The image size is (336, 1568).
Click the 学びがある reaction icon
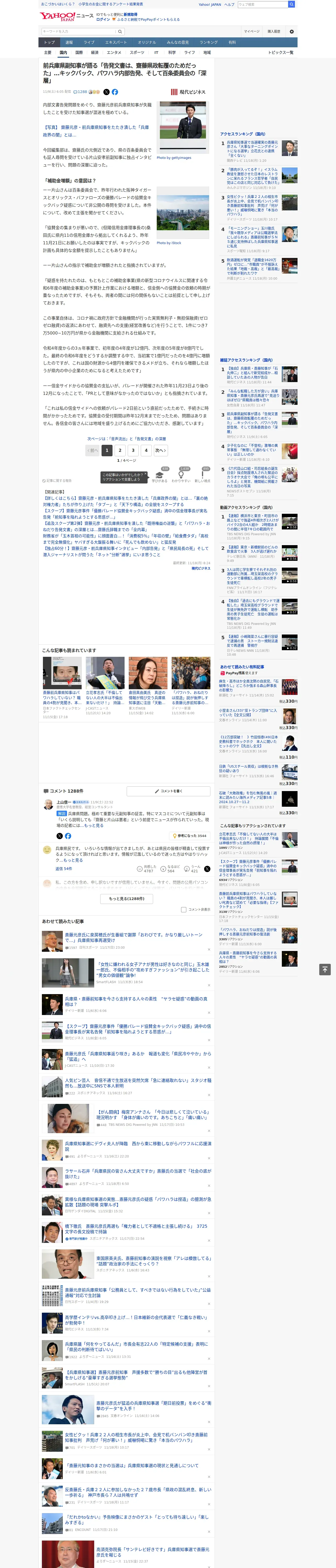click(x=160, y=475)
